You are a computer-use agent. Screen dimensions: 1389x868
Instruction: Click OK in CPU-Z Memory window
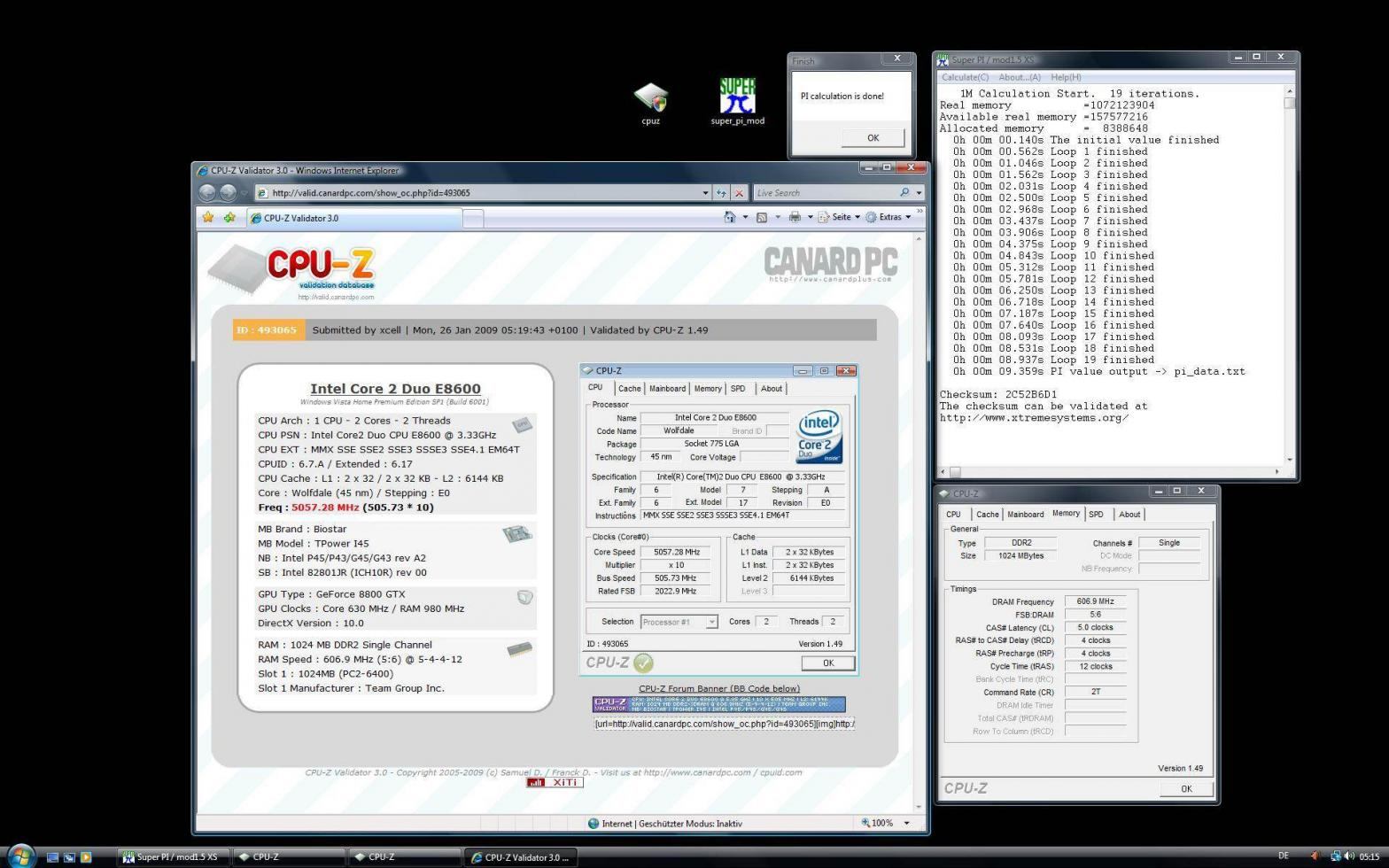[1185, 788]
